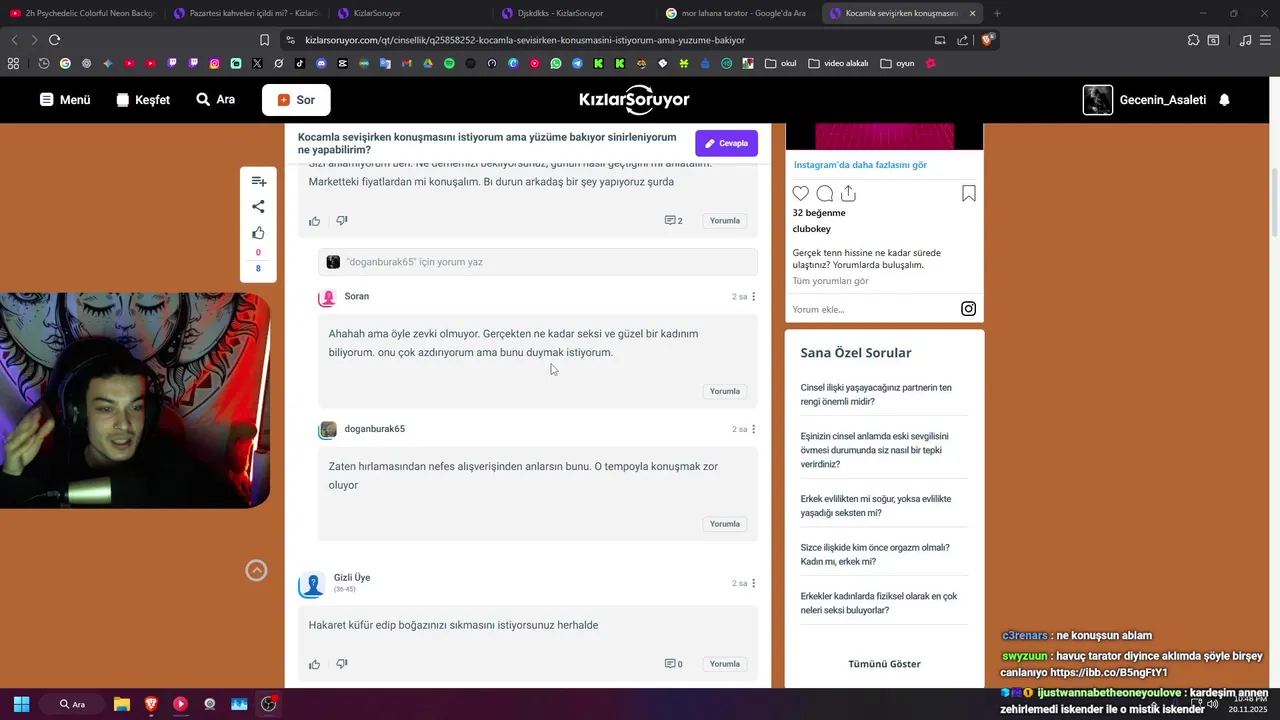The width and height of the screenshot is (1280, 720).
Task: Open notifications bell icon
Action: [x=1224, y=100]
